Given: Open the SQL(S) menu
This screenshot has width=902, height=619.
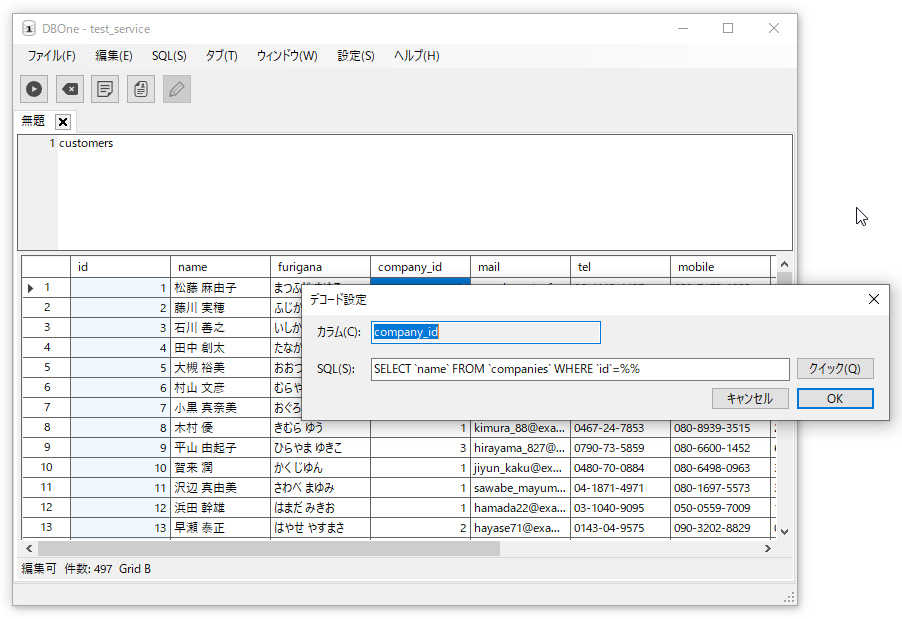Looking at the screenshot, I should click(169, 56).
